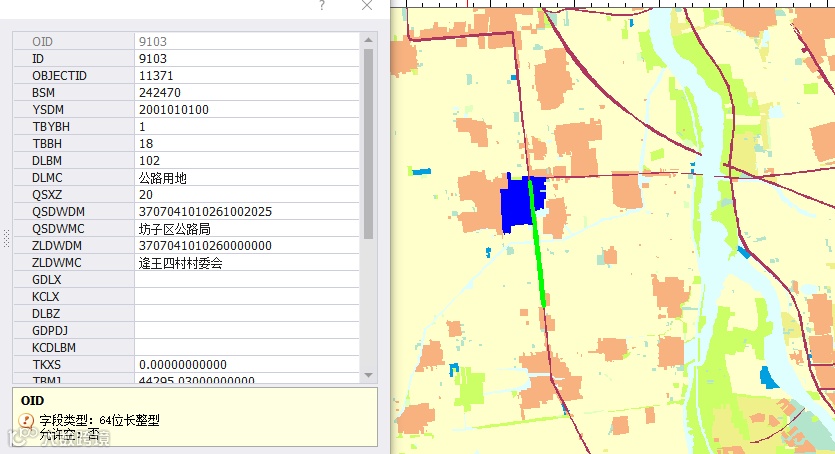Click the empty GDPDJ value cell
835x454 pixels.
247,331
